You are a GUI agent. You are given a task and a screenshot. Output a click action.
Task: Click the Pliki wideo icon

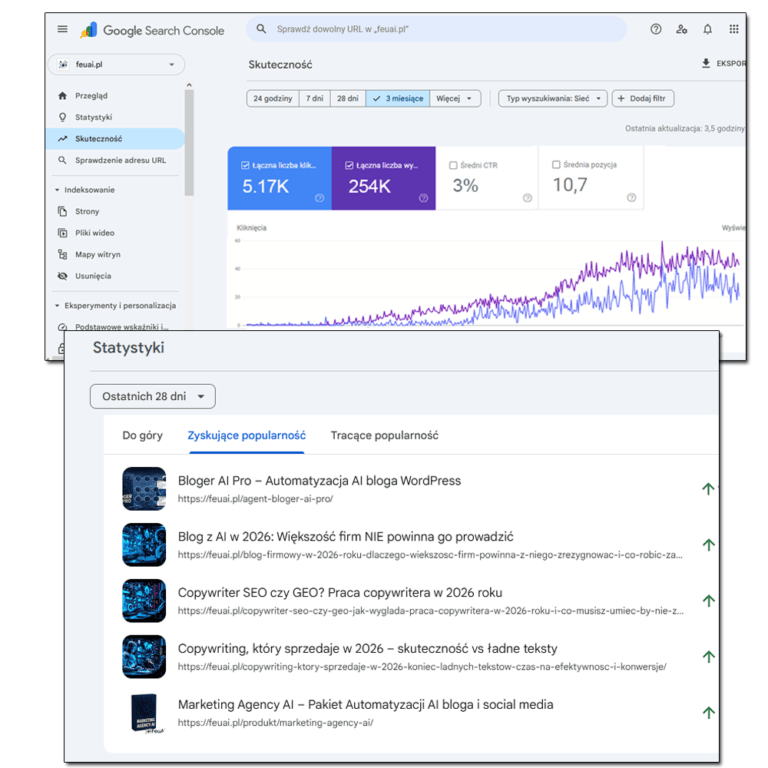(62, 233)
